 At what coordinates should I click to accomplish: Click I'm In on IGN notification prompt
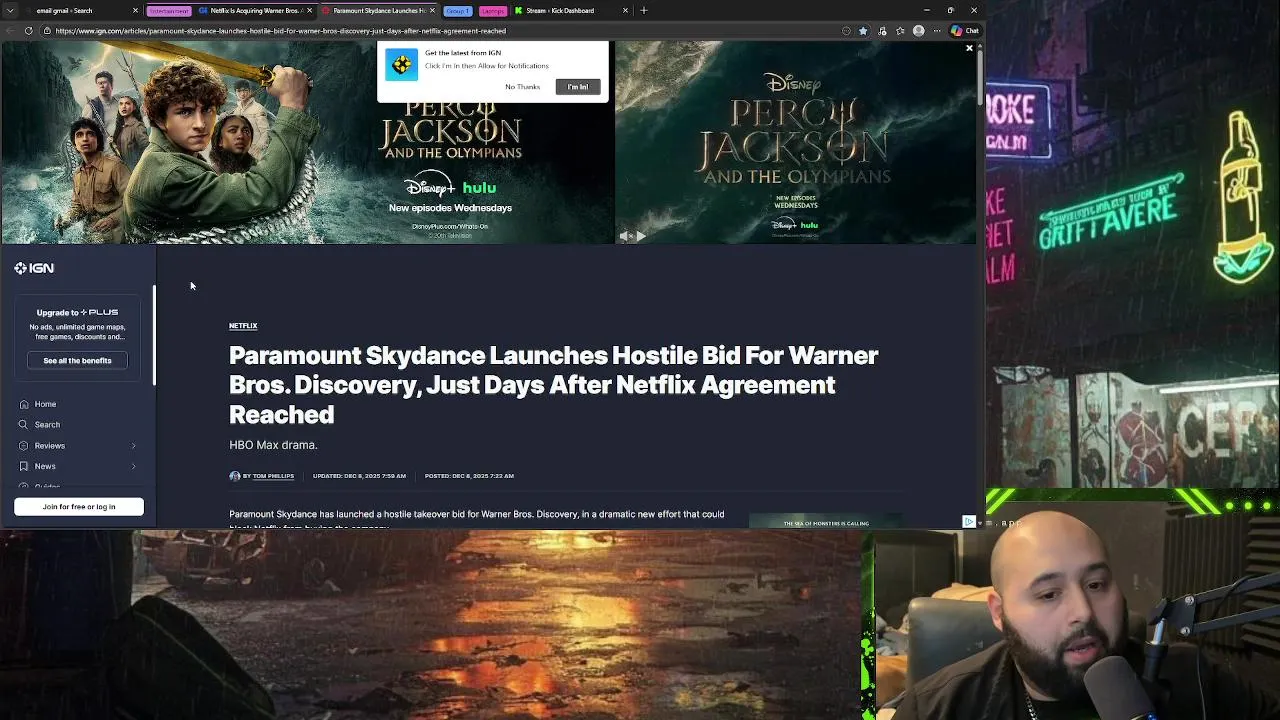(578, 87)
